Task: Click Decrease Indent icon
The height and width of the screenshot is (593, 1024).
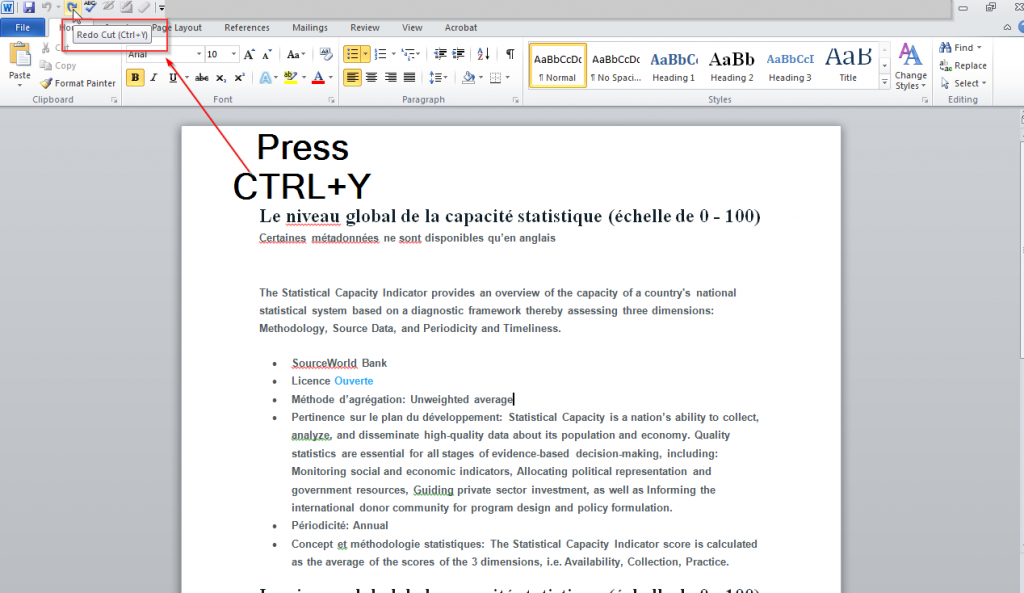Action: click(x=440, y=54)
